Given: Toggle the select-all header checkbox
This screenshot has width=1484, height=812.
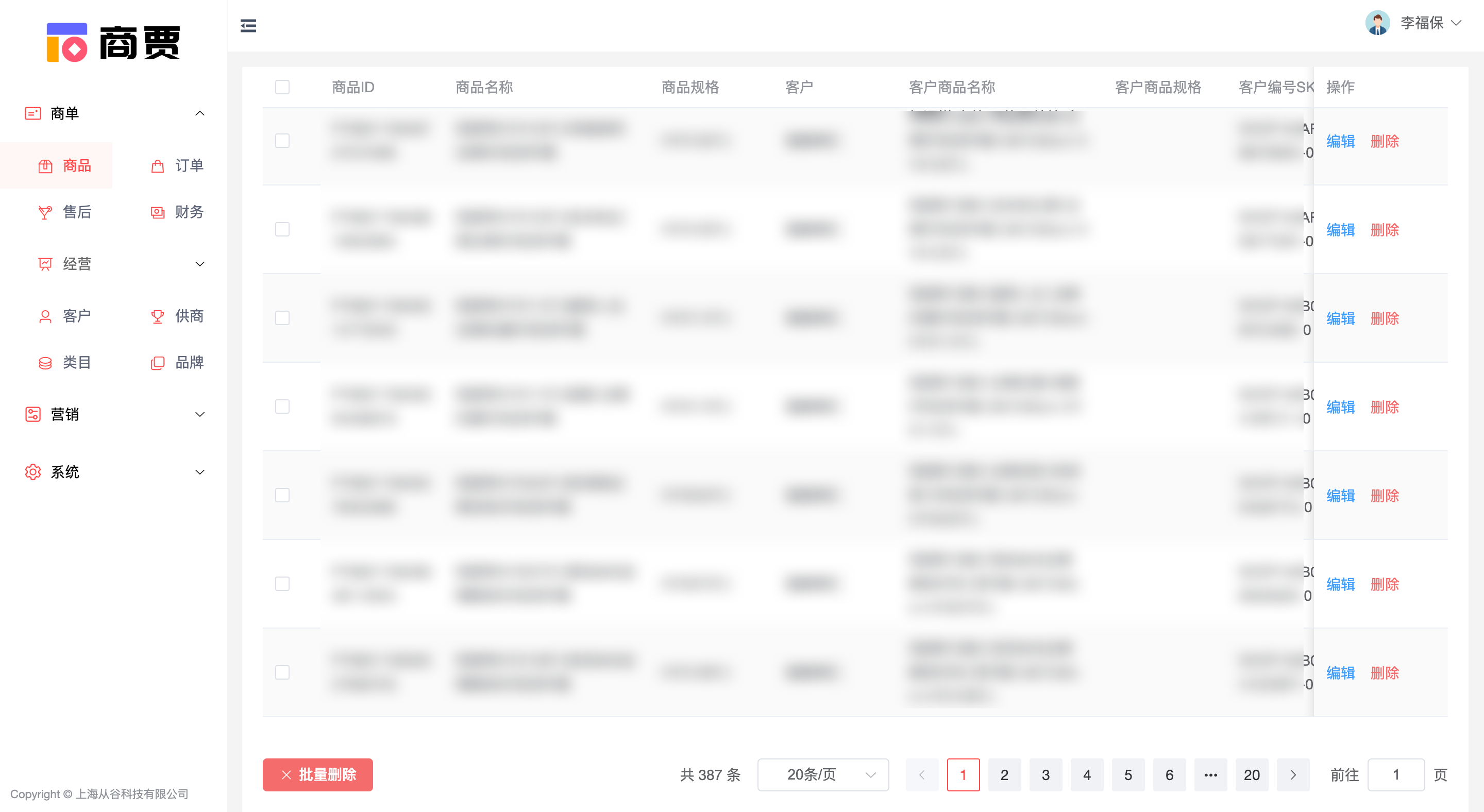Looking at the screenshot, I should 282,87.
